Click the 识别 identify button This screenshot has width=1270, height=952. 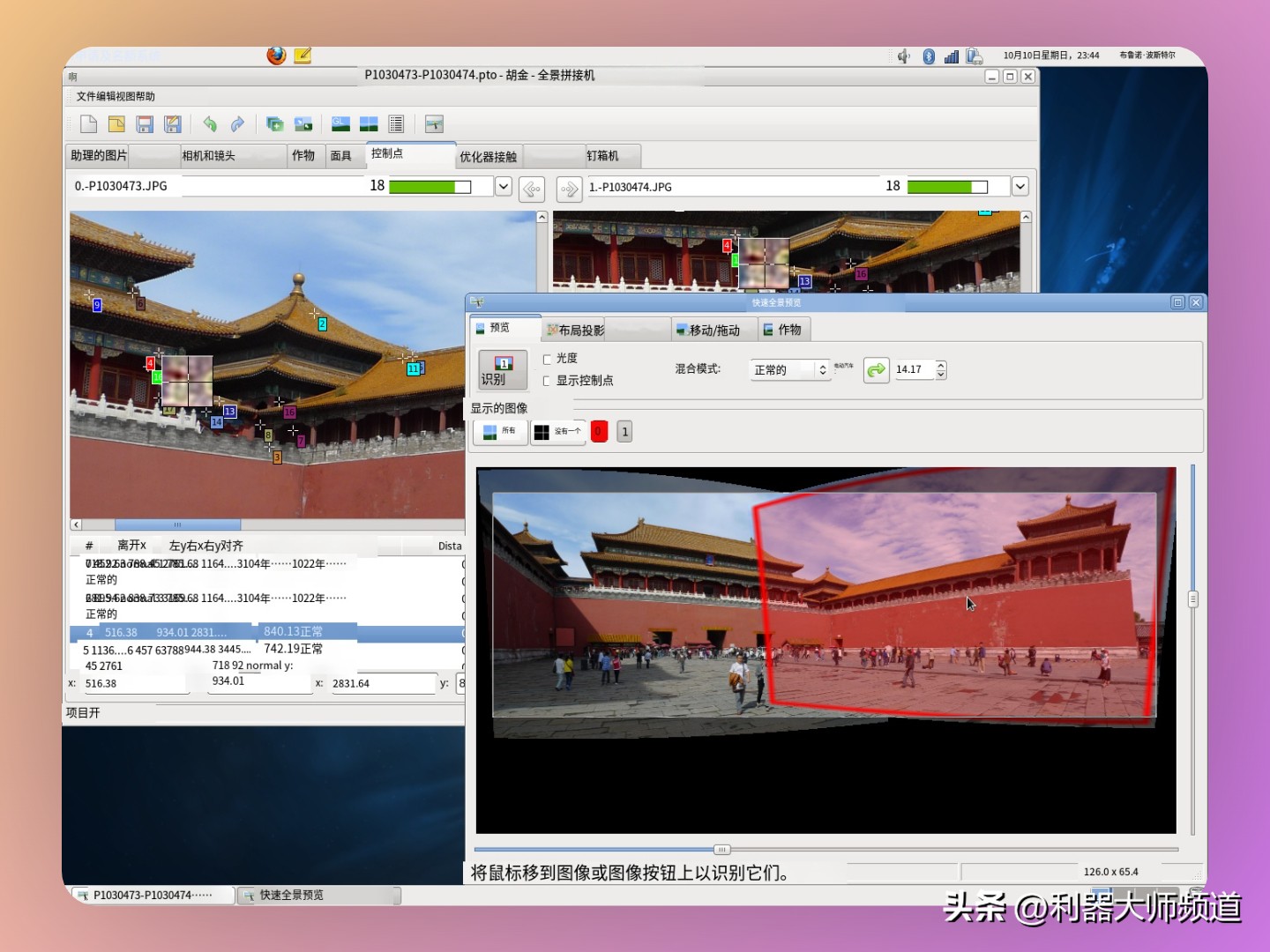tap(503, 370)
